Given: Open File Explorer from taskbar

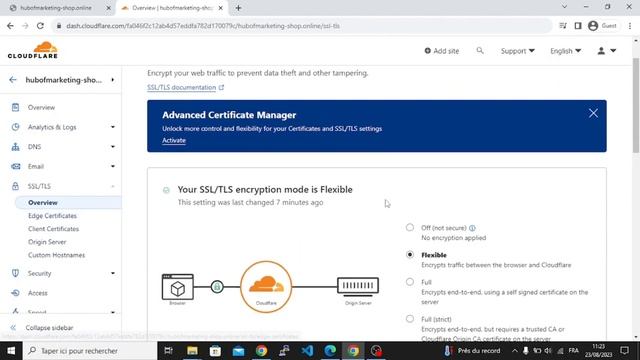Looking at the screenshot, I should [x=192, y=351].
